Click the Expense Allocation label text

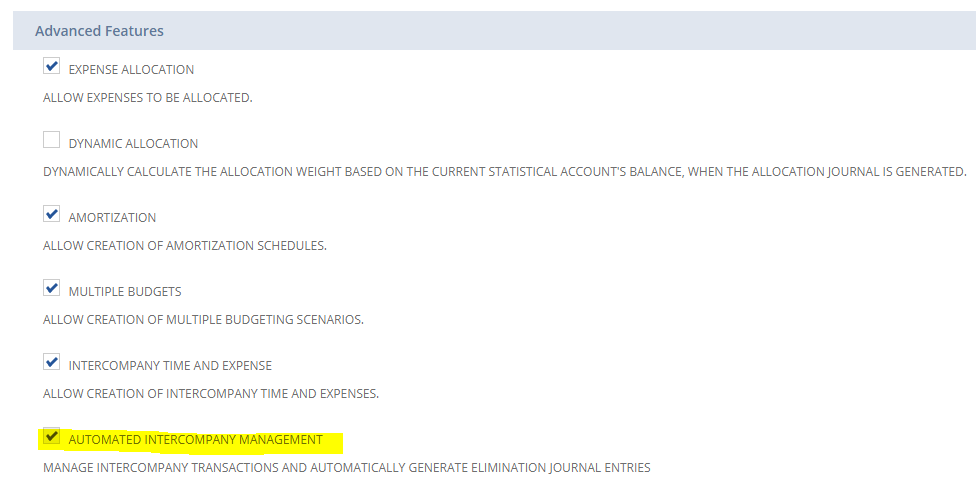[x=131, y=70]
